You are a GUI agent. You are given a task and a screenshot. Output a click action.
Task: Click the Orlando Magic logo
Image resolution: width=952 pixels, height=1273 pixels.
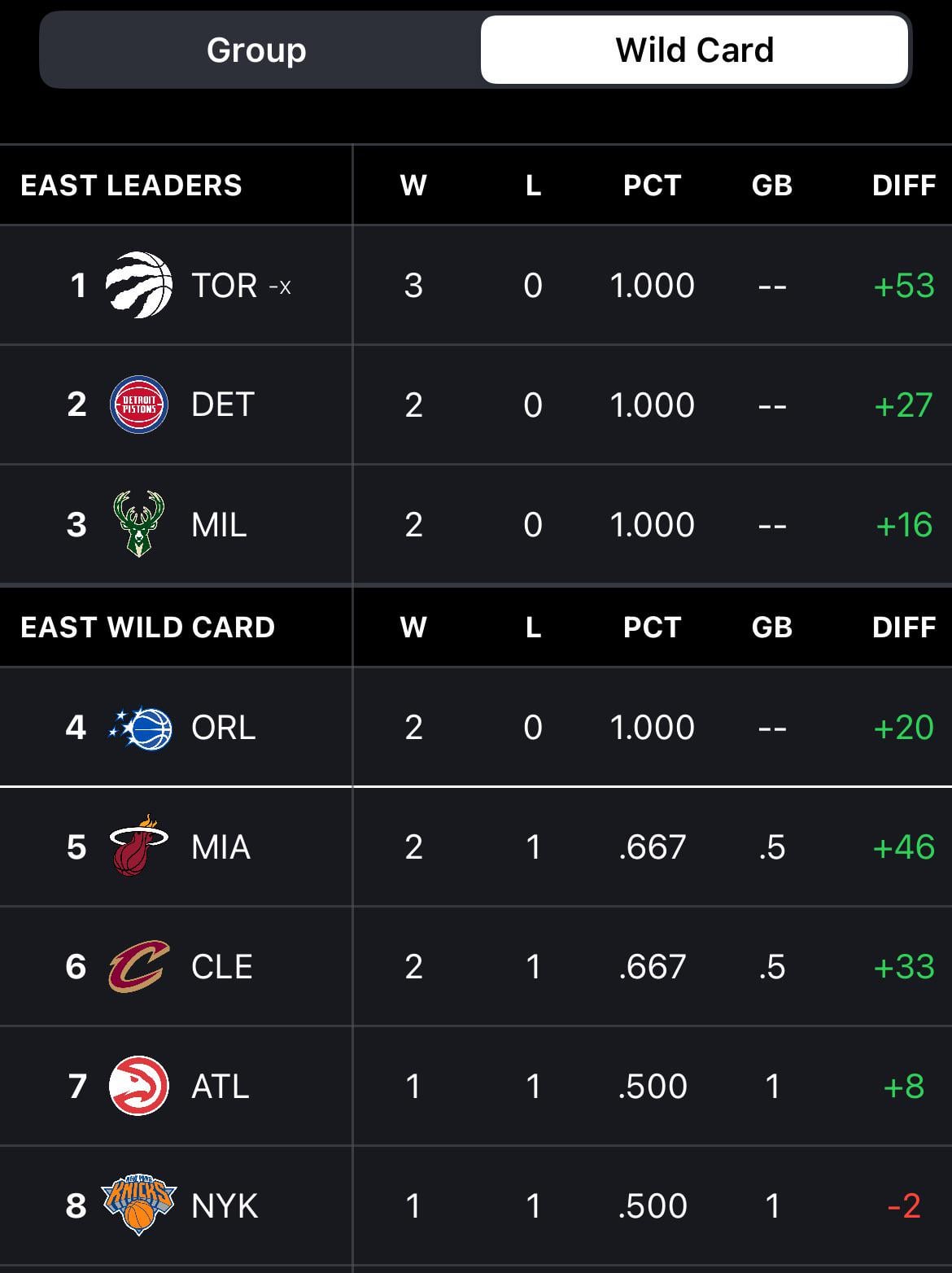tap(140, 727)
